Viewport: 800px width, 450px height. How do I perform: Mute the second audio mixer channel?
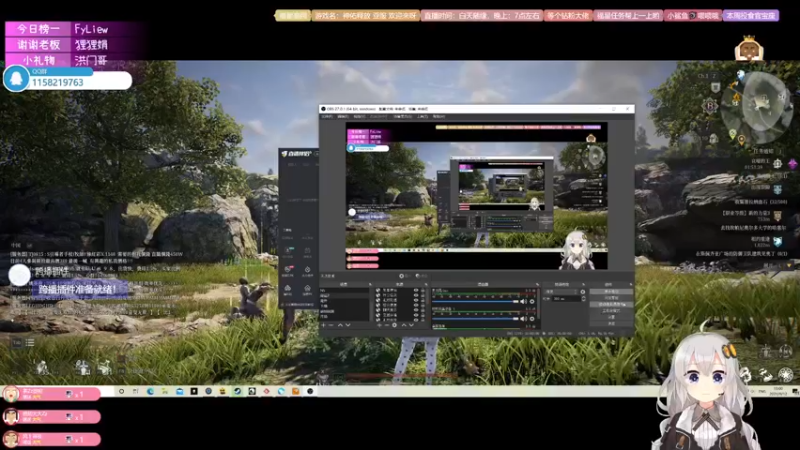(523, 319)
